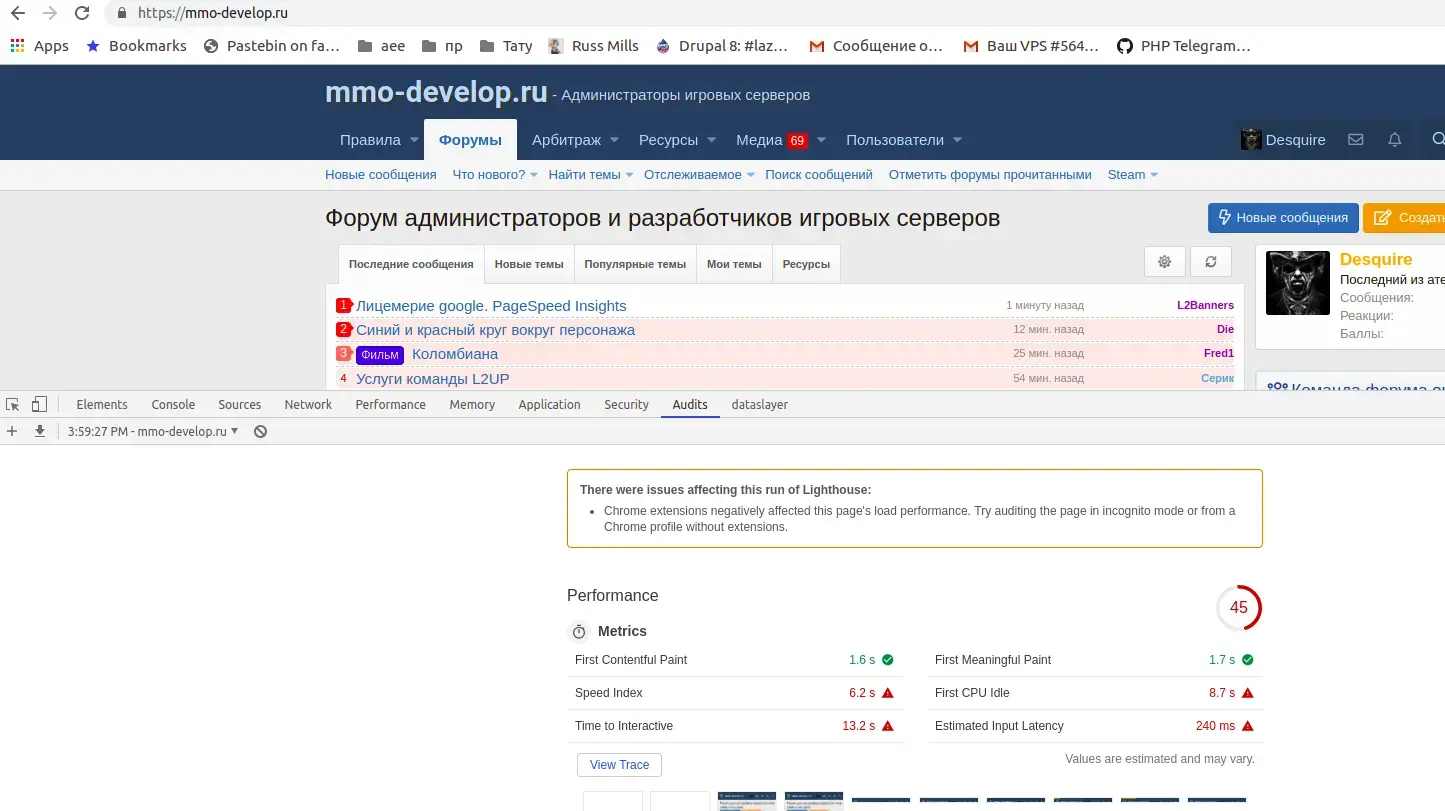The width and height of the screenshot is (1445, 811).
Task: Open thread 'Лицемерие google. PageSpeed Insights'
Action: pyautogui.click(x=491, y=306)
